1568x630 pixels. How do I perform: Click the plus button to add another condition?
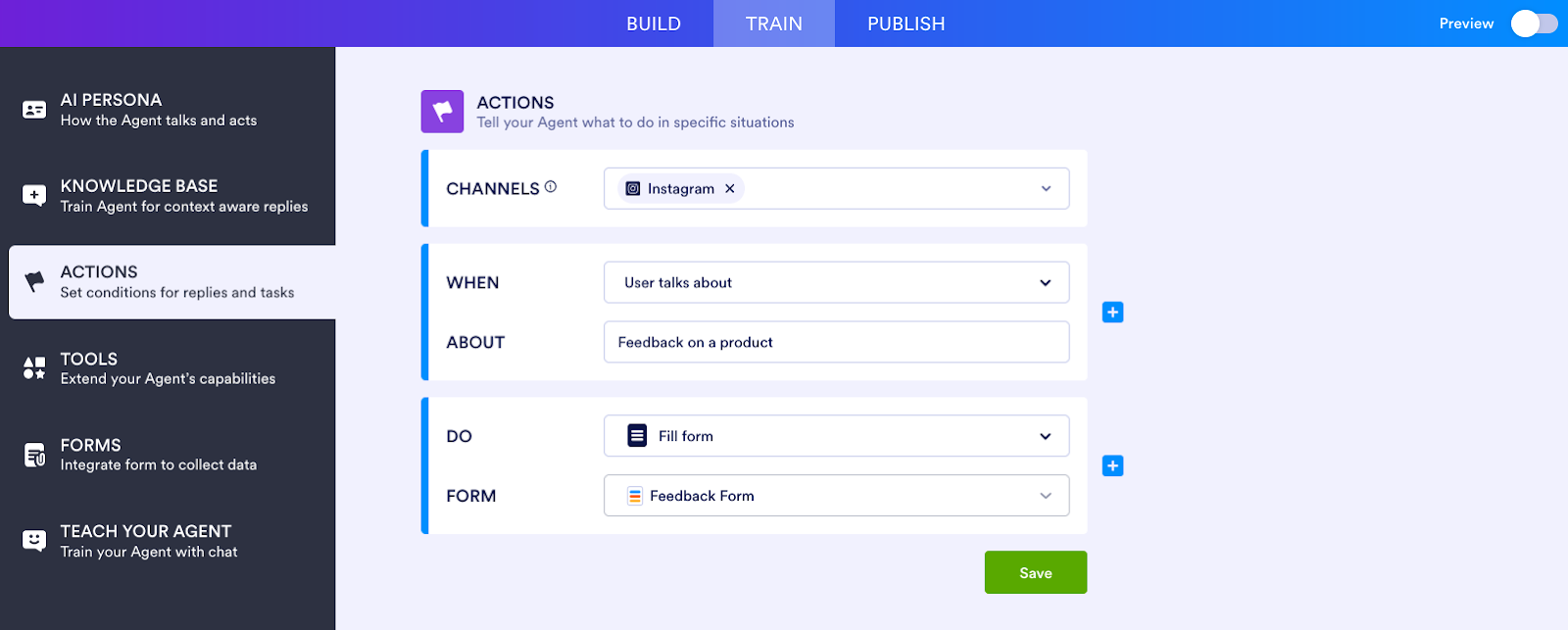[1113, 312]
